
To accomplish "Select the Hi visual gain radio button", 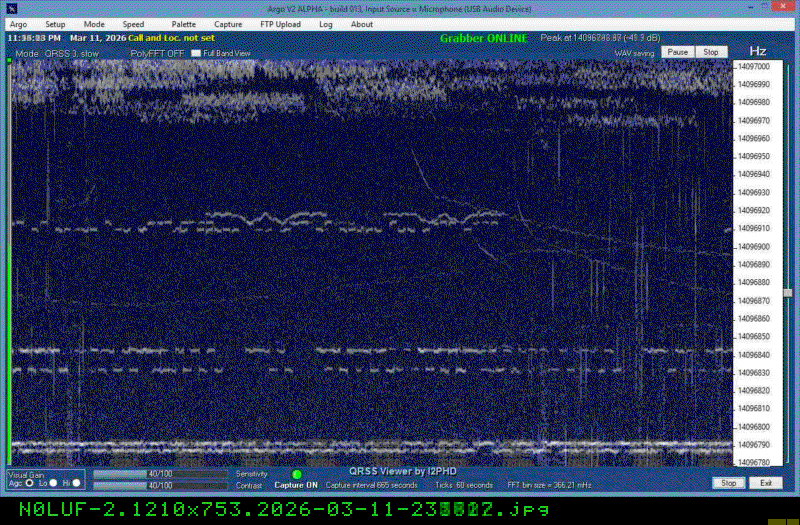I will point(77,483).
